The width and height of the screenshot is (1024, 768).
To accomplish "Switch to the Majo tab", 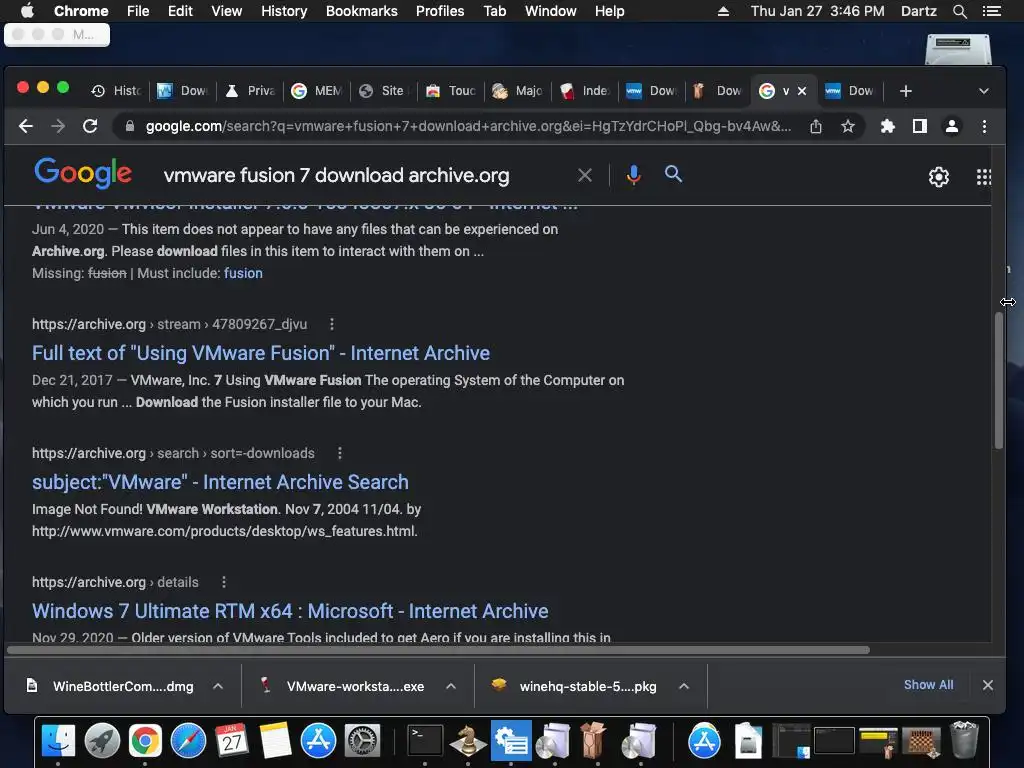I will coord(518,91).
